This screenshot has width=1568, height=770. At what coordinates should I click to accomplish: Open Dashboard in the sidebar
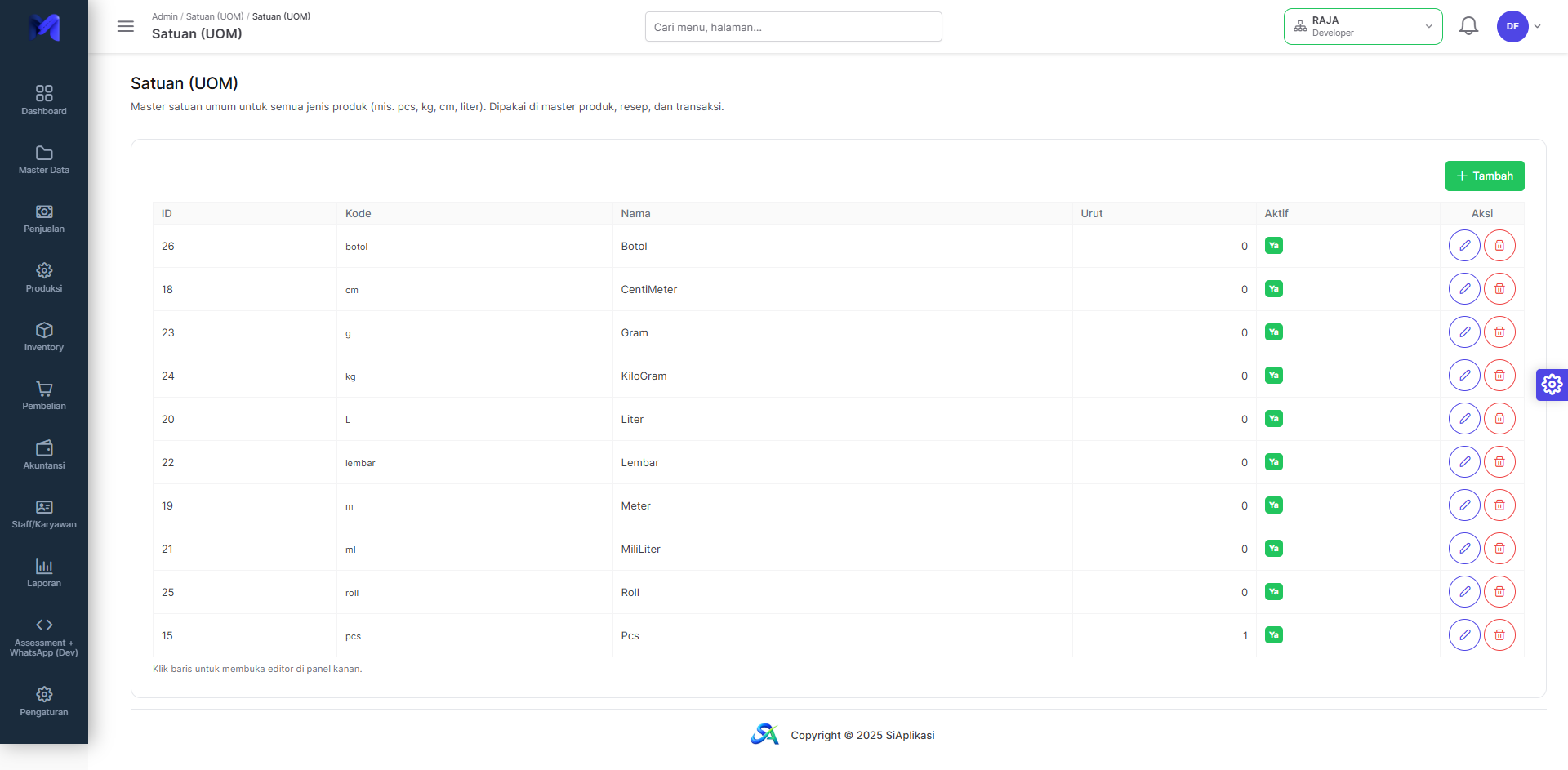(x=44, y=100)
